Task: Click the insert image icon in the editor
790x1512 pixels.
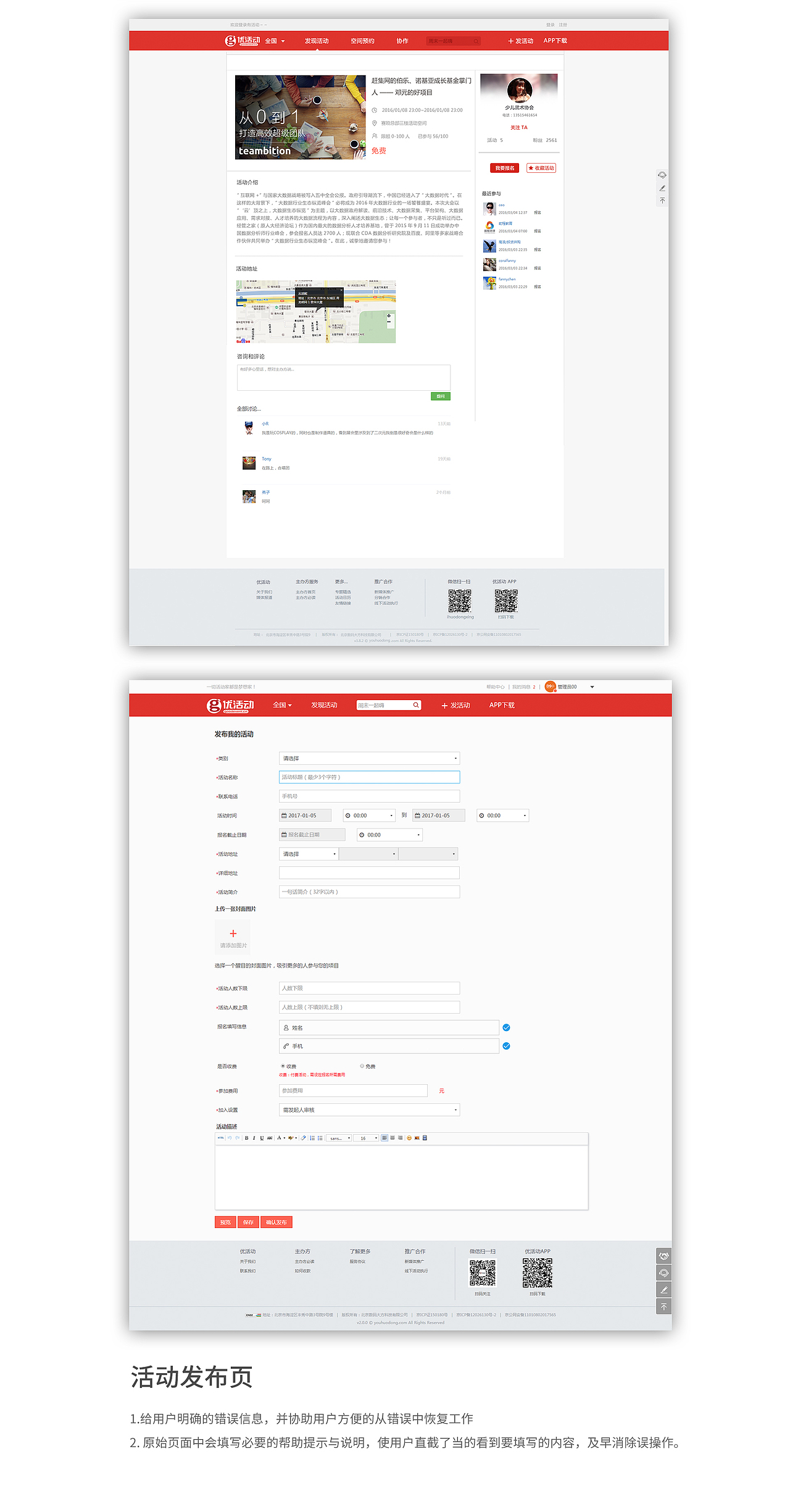Action: (x=417, y=1138)
